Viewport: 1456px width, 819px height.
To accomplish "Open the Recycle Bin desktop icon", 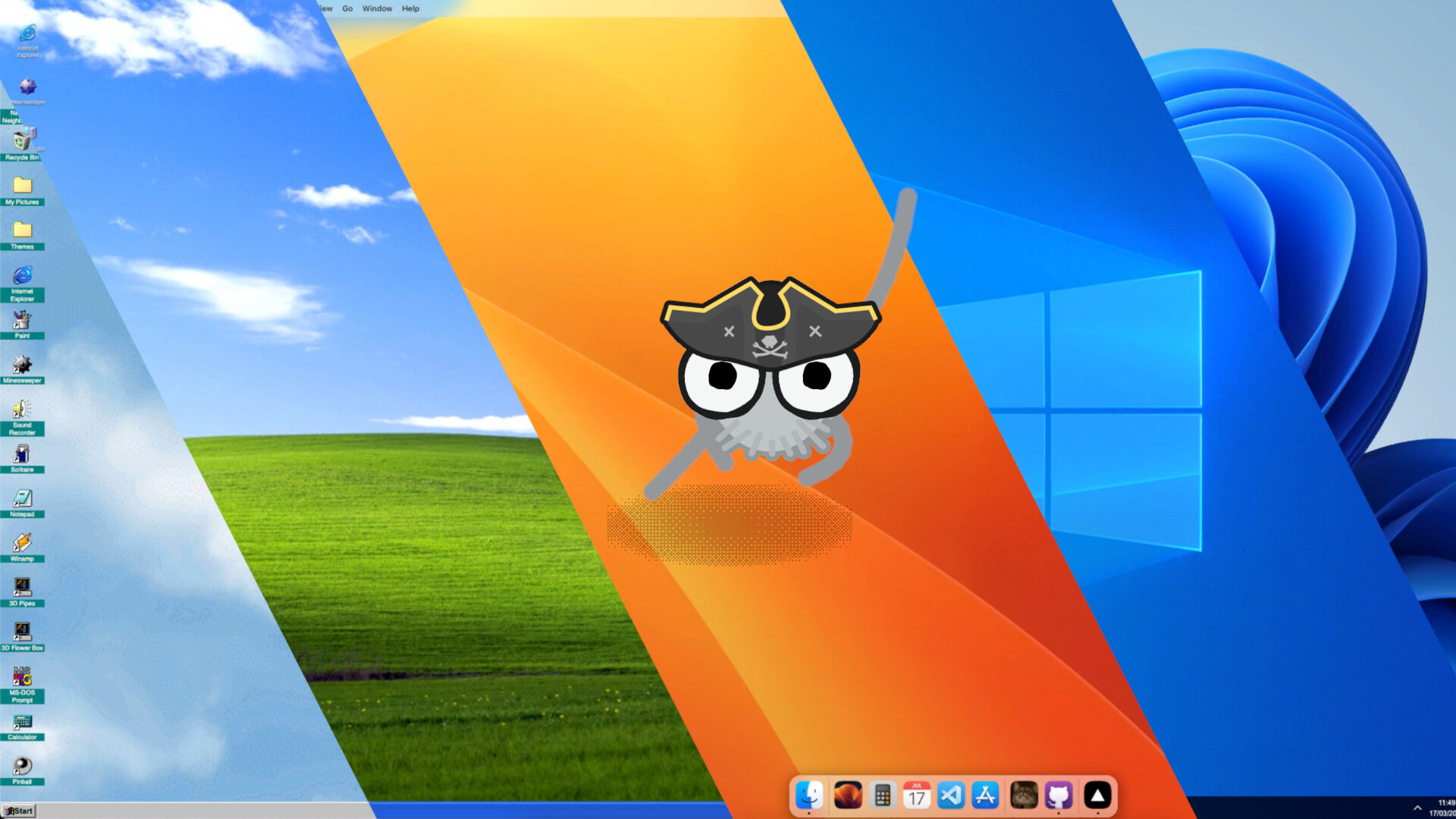I will (x=23, y=142).
